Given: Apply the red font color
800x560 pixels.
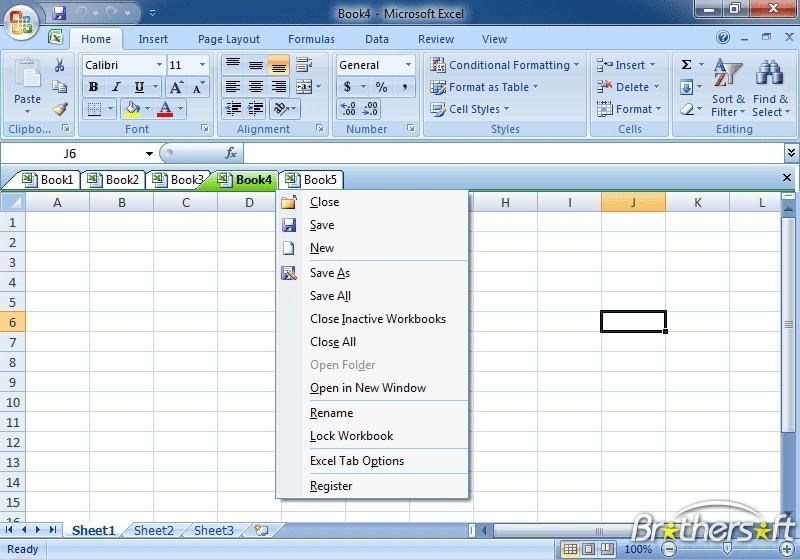Looking at the screenshot, I should coord(165,109).
